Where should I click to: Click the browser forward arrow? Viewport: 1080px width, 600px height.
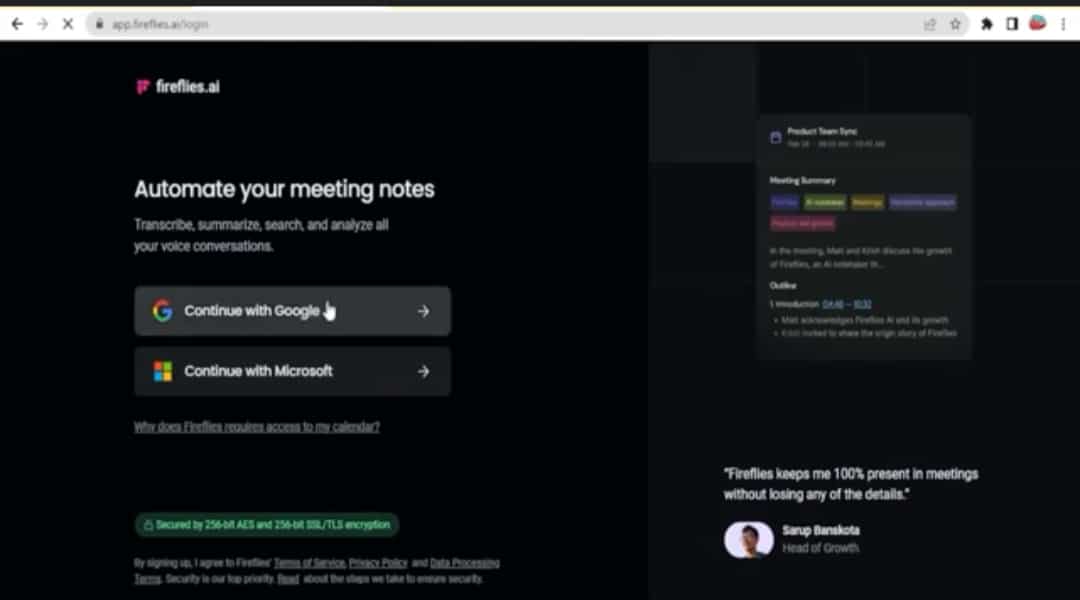pos(43,24)
